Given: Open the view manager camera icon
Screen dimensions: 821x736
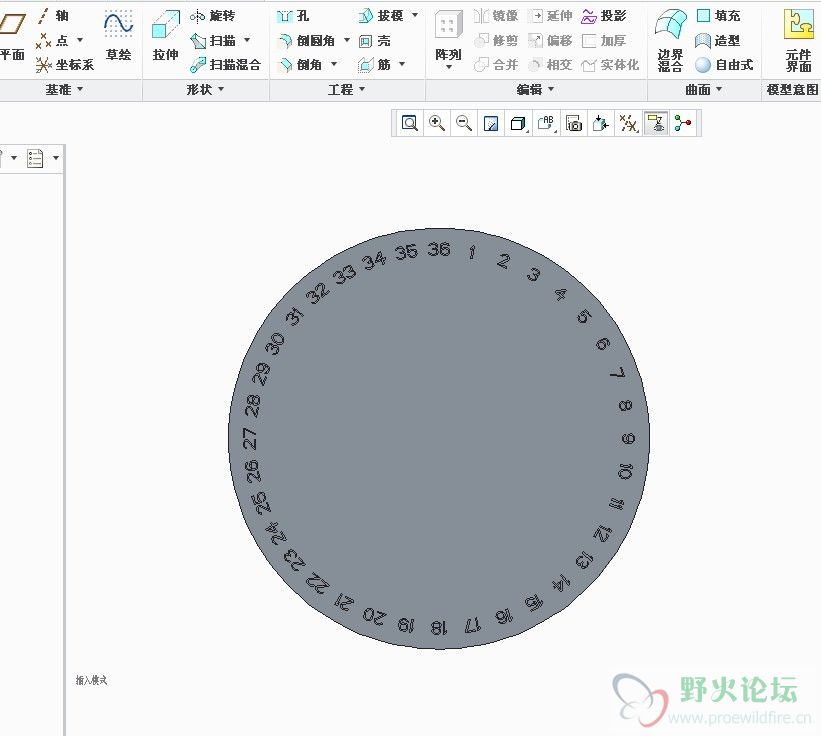Looking at the screenshot, I should pos(574,124).
